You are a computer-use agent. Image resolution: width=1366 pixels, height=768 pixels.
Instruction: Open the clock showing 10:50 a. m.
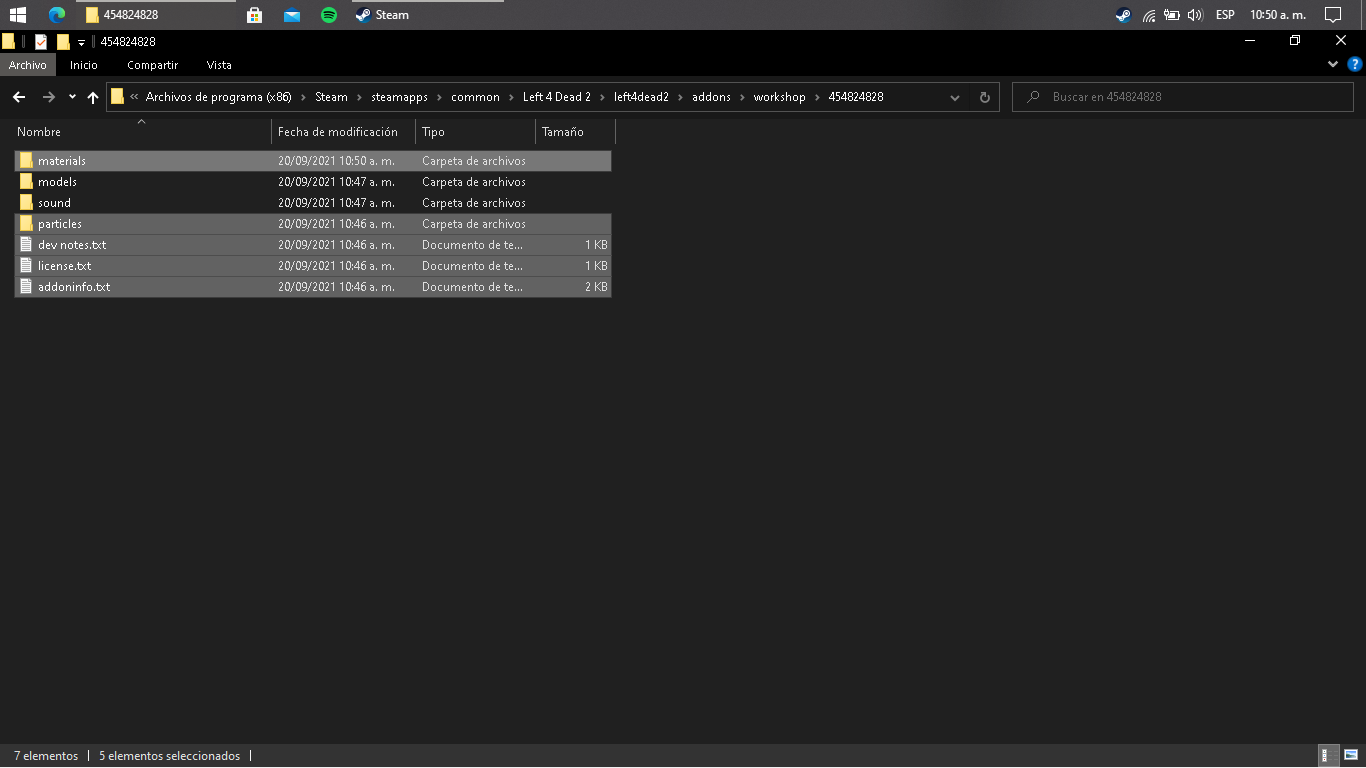[1278, 15]
